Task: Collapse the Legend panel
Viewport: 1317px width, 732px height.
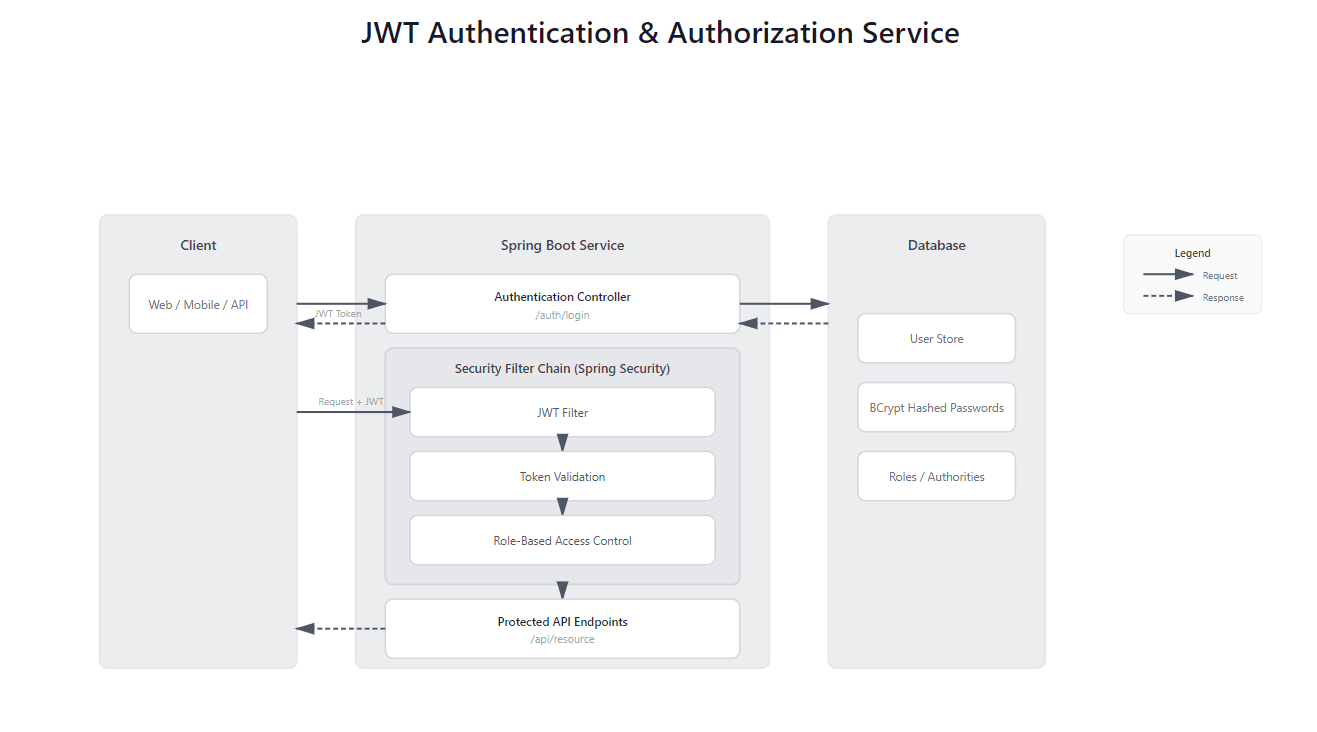Action: click(1192, 253)
